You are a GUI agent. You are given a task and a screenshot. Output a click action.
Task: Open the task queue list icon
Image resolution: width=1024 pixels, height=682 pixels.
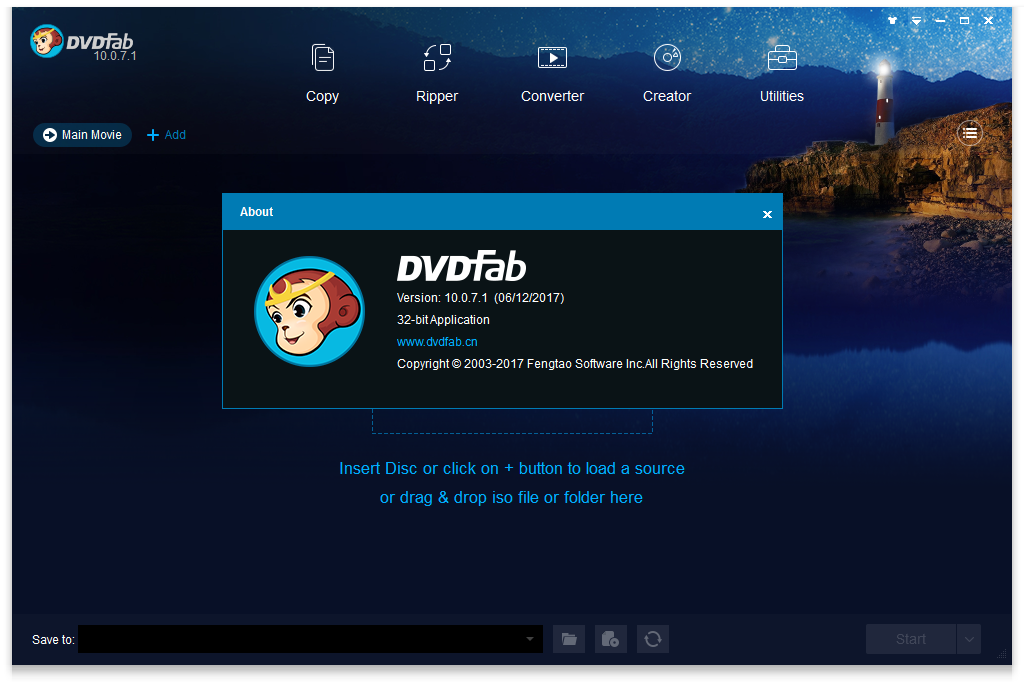click(970, 133)
